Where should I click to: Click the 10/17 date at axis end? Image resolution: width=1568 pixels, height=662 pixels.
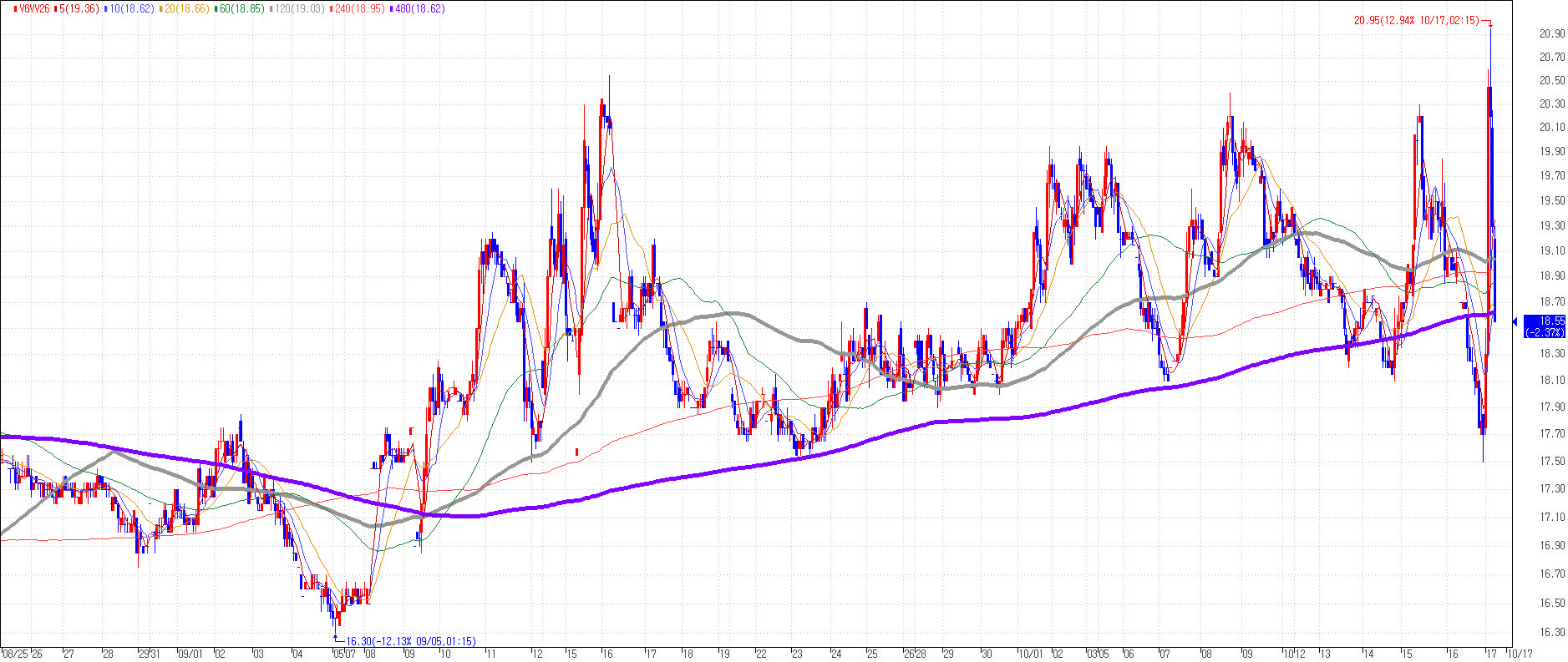[1520, 654]
